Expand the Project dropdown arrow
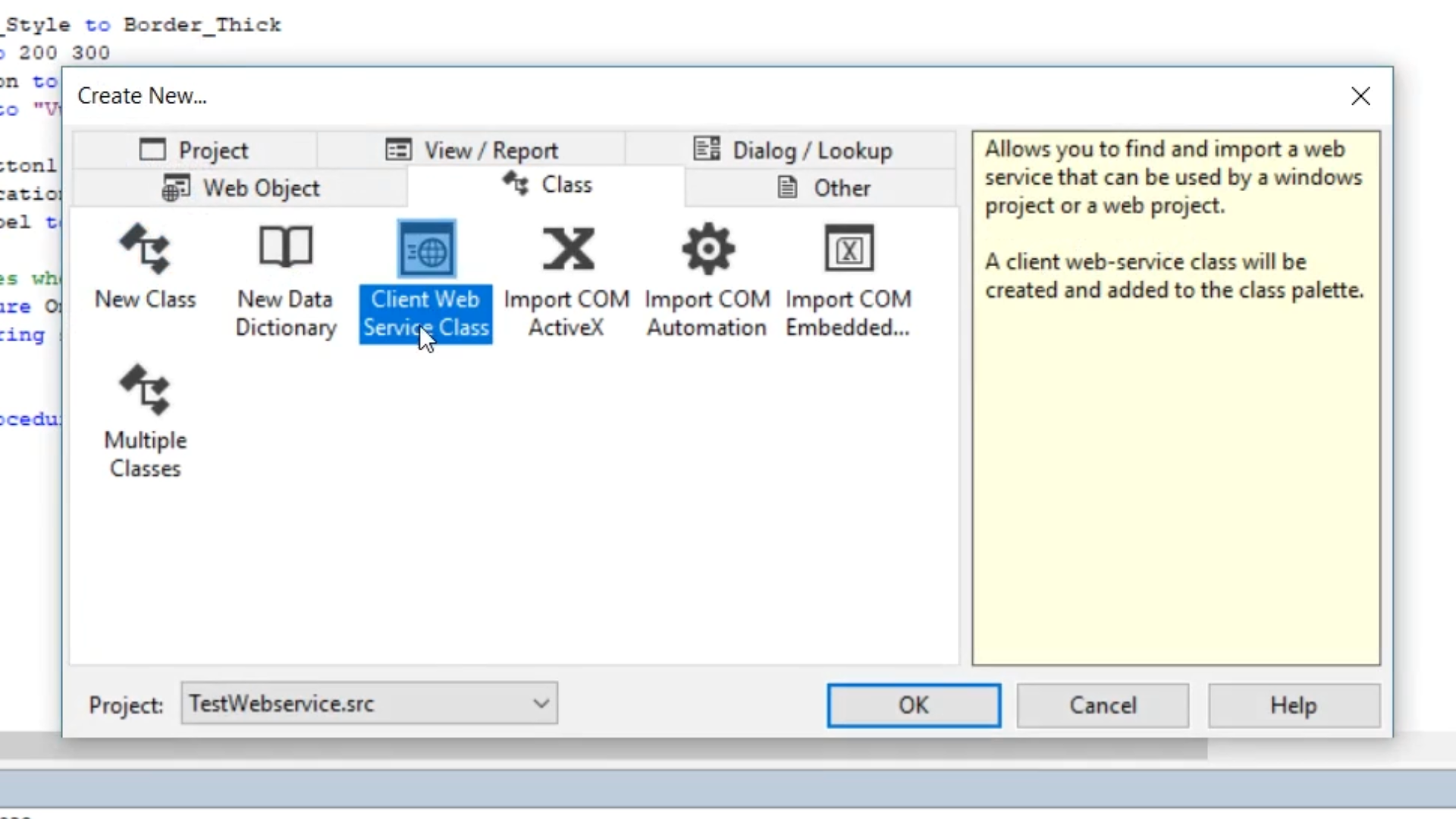1456x819 pixels. point(541,704)
